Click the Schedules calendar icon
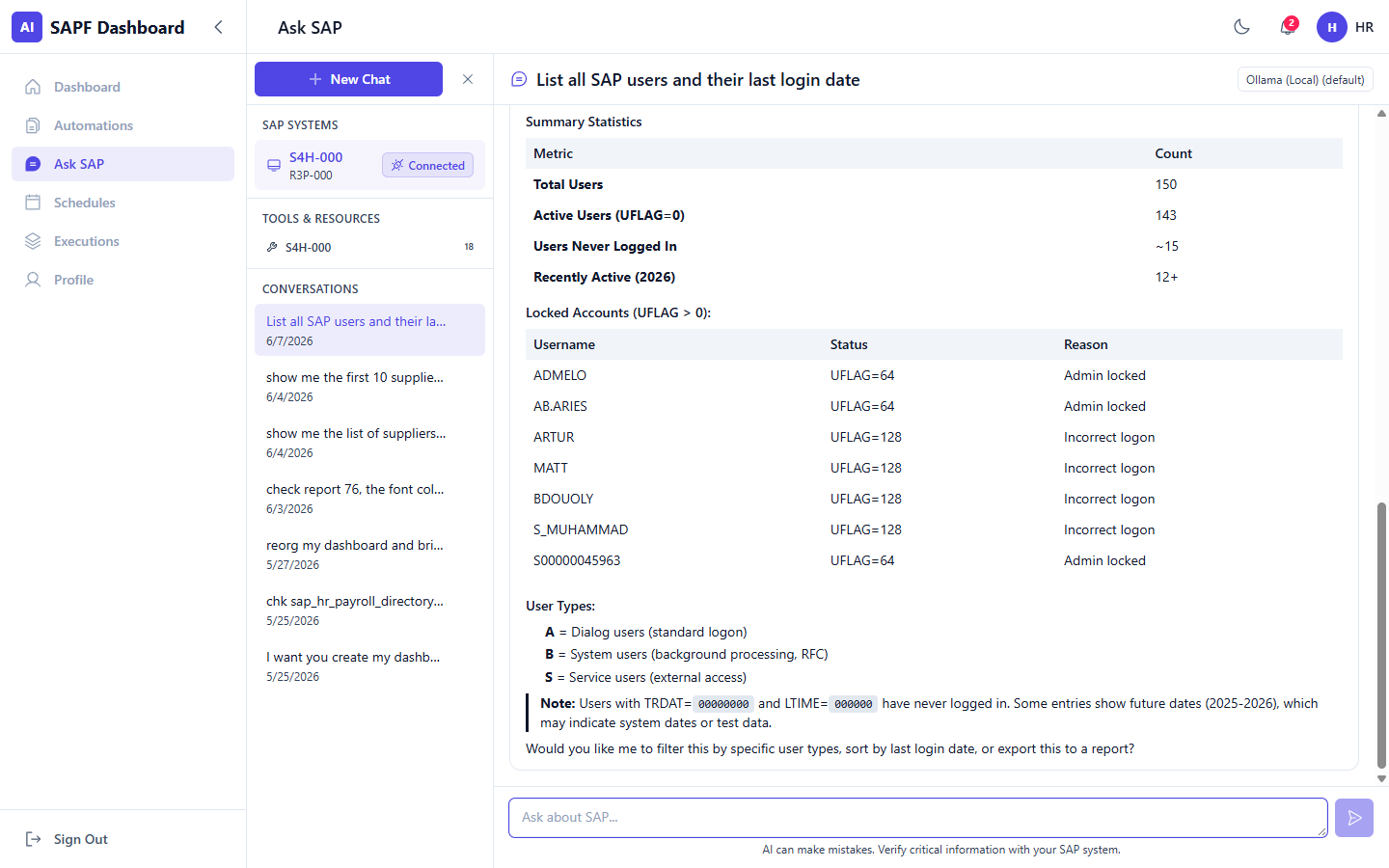 tap(33, 203)
